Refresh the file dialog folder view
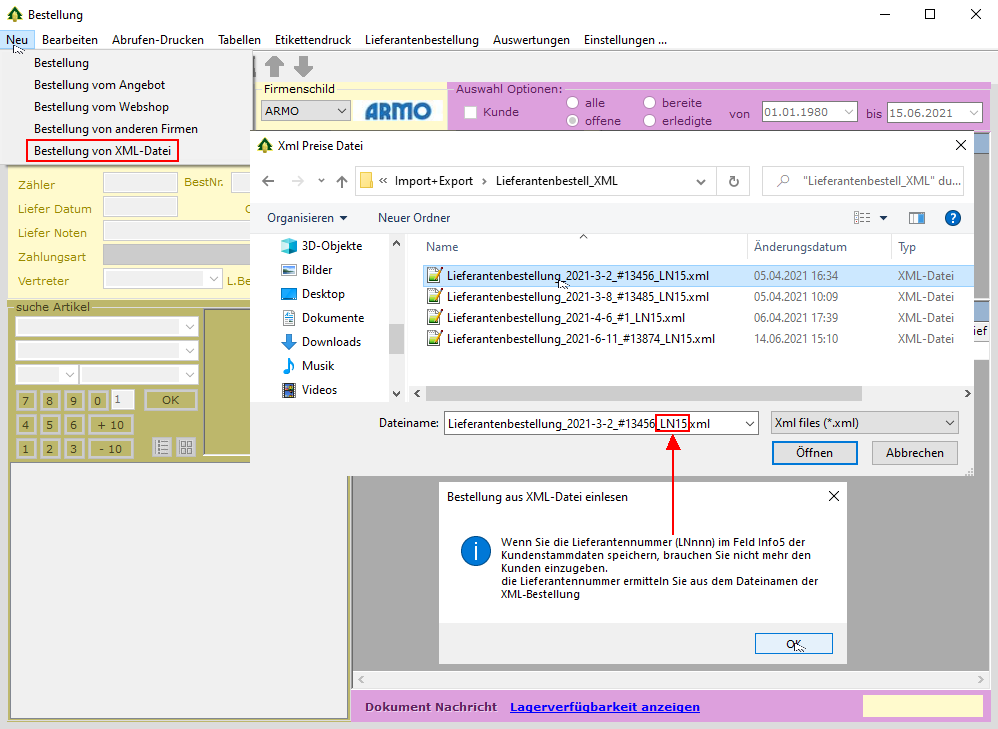The width and height of the screenshot is (998, 729). tap(734, 181)
